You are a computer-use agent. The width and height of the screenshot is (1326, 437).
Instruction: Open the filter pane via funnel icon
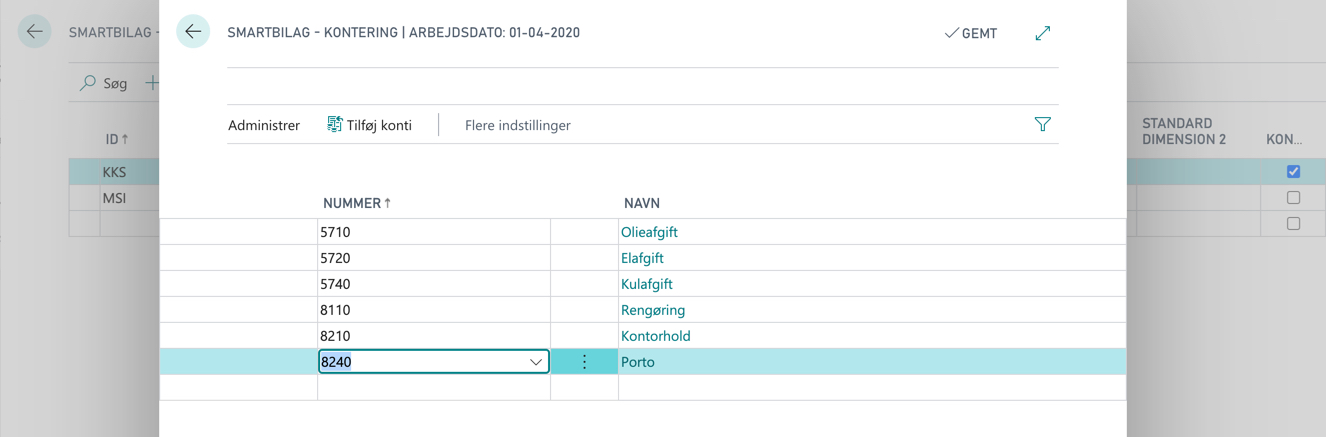pos(1043,125)
